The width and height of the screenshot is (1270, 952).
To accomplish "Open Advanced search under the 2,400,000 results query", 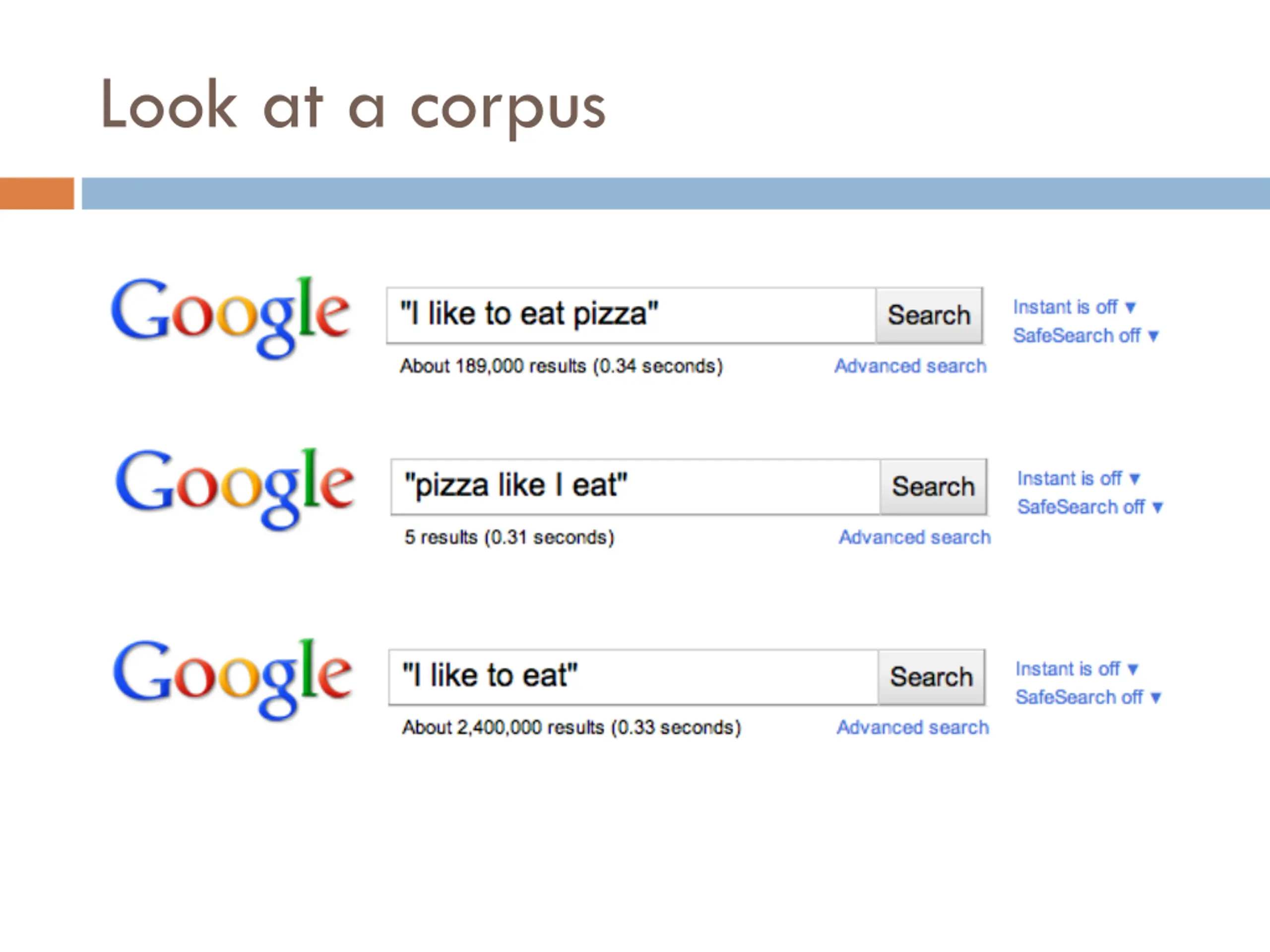I will tap(912, 727).
